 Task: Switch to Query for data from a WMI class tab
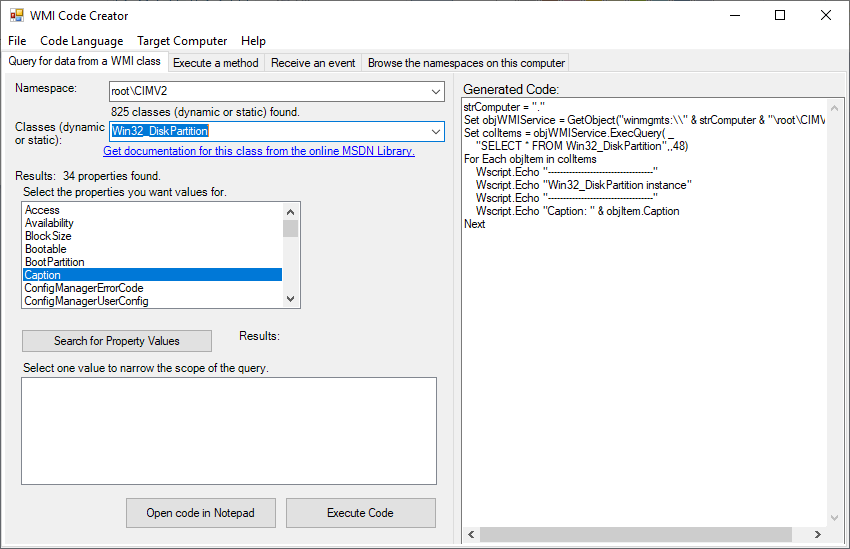coord(85,61)
